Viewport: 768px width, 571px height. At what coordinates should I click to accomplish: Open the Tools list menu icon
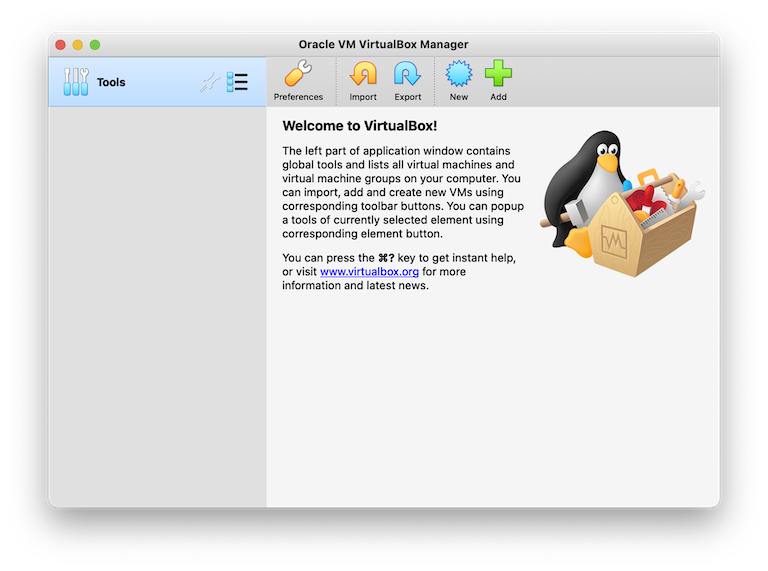(237, 82)
